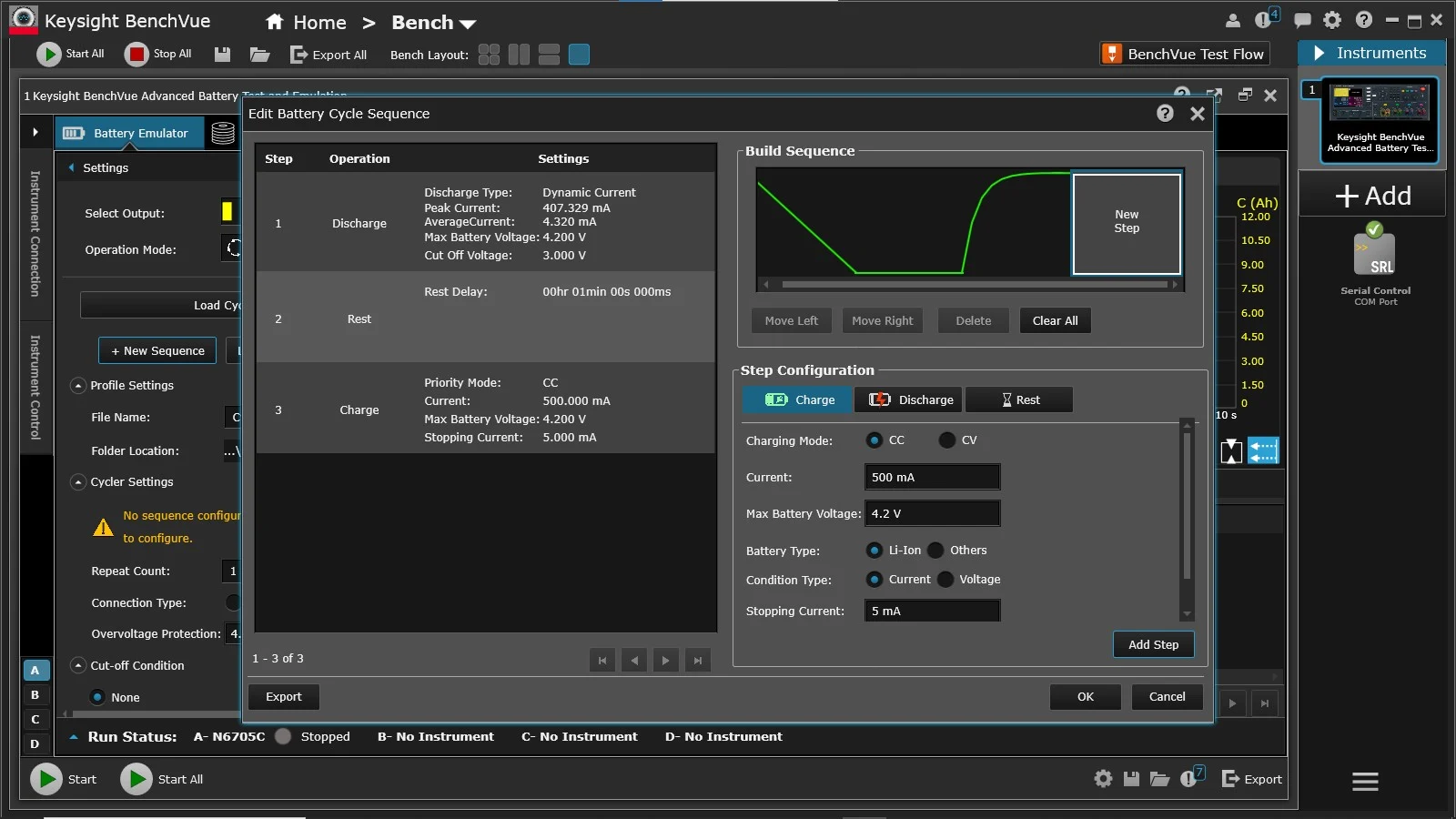Image resolution: width=1456 pixels, height=819 pixels.
Task: Collapse the Settings panel chevron
Action: tap(72, 167)
